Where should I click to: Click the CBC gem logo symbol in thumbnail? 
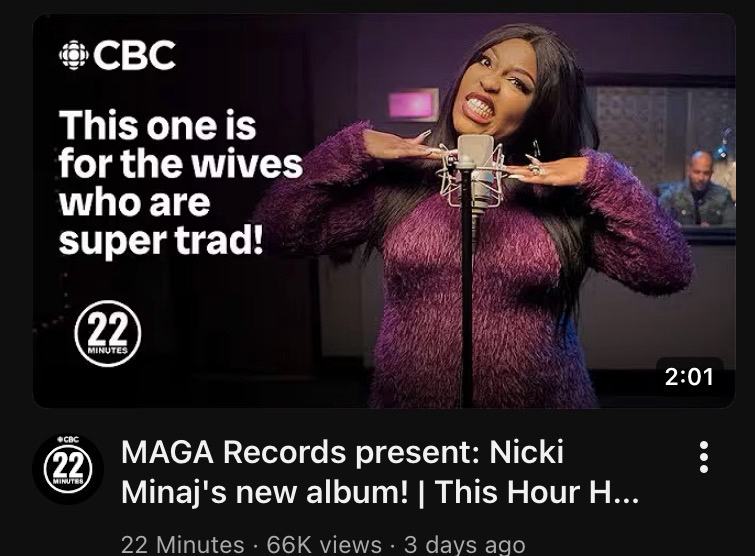74,55
